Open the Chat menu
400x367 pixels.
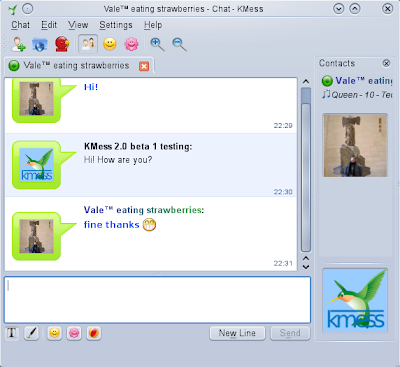point(20,25)
